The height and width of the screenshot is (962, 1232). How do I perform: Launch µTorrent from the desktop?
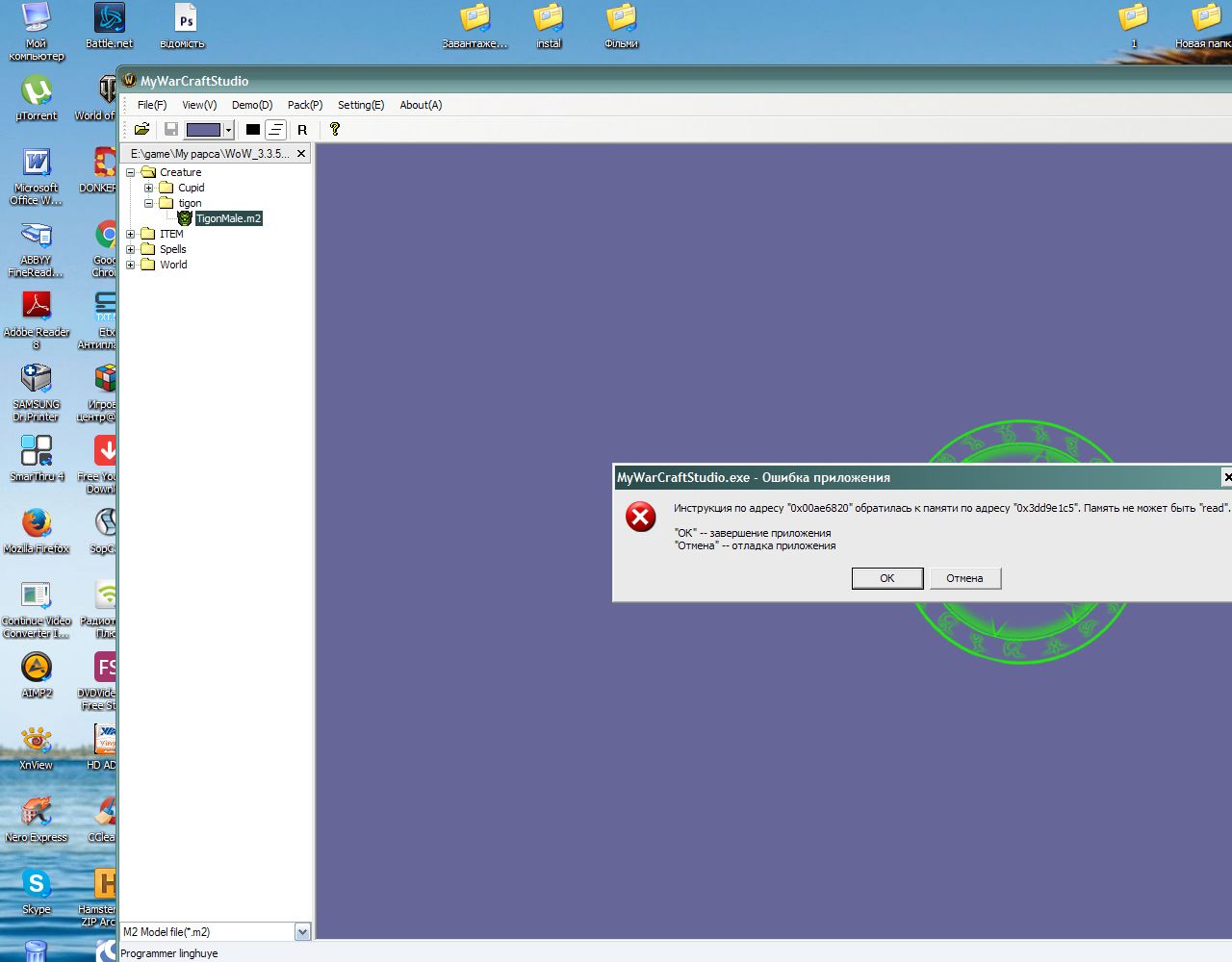click(x=37, y=98)
